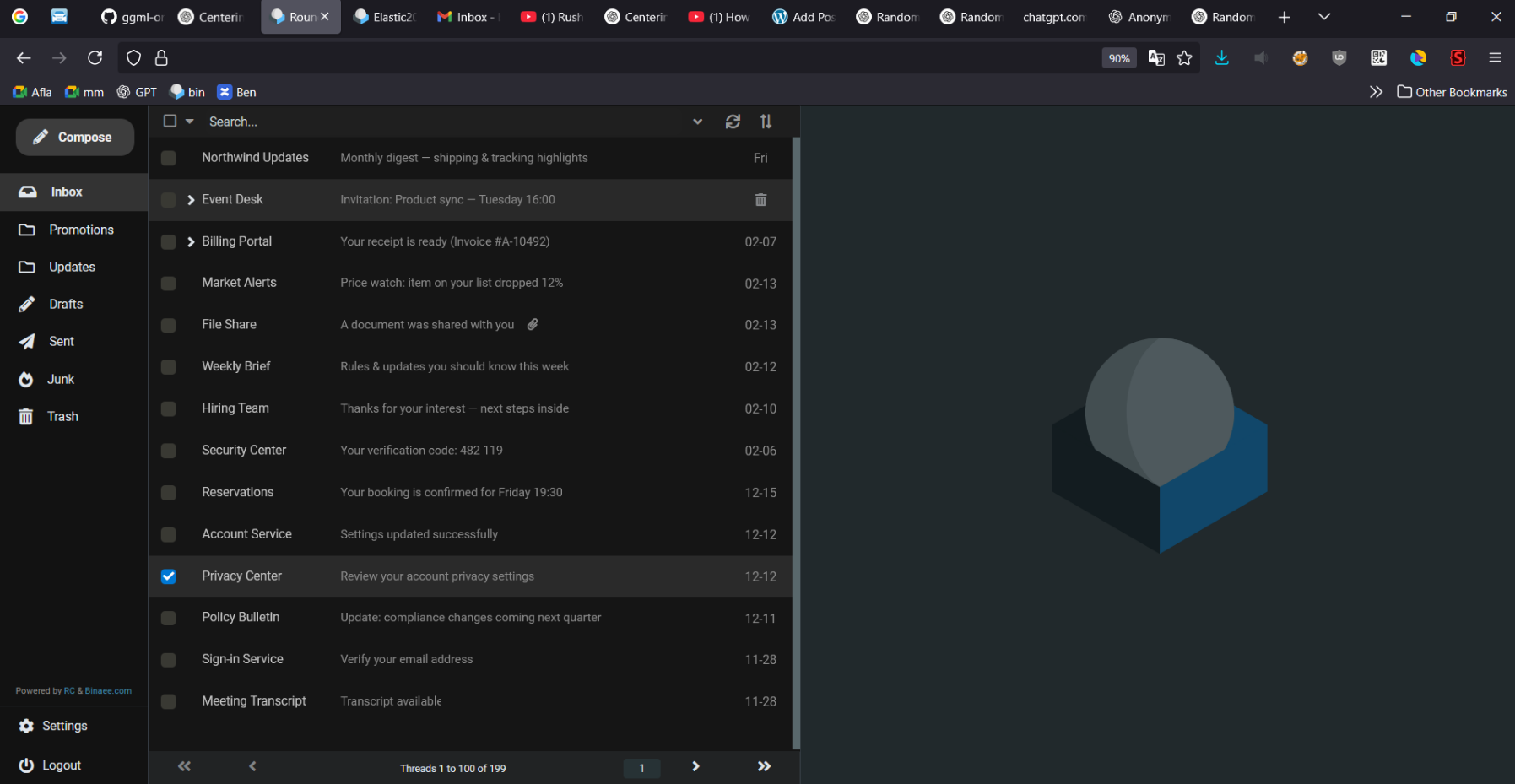
Task: Delete the Event Desk message via trash icon
Action: point(760,200)
